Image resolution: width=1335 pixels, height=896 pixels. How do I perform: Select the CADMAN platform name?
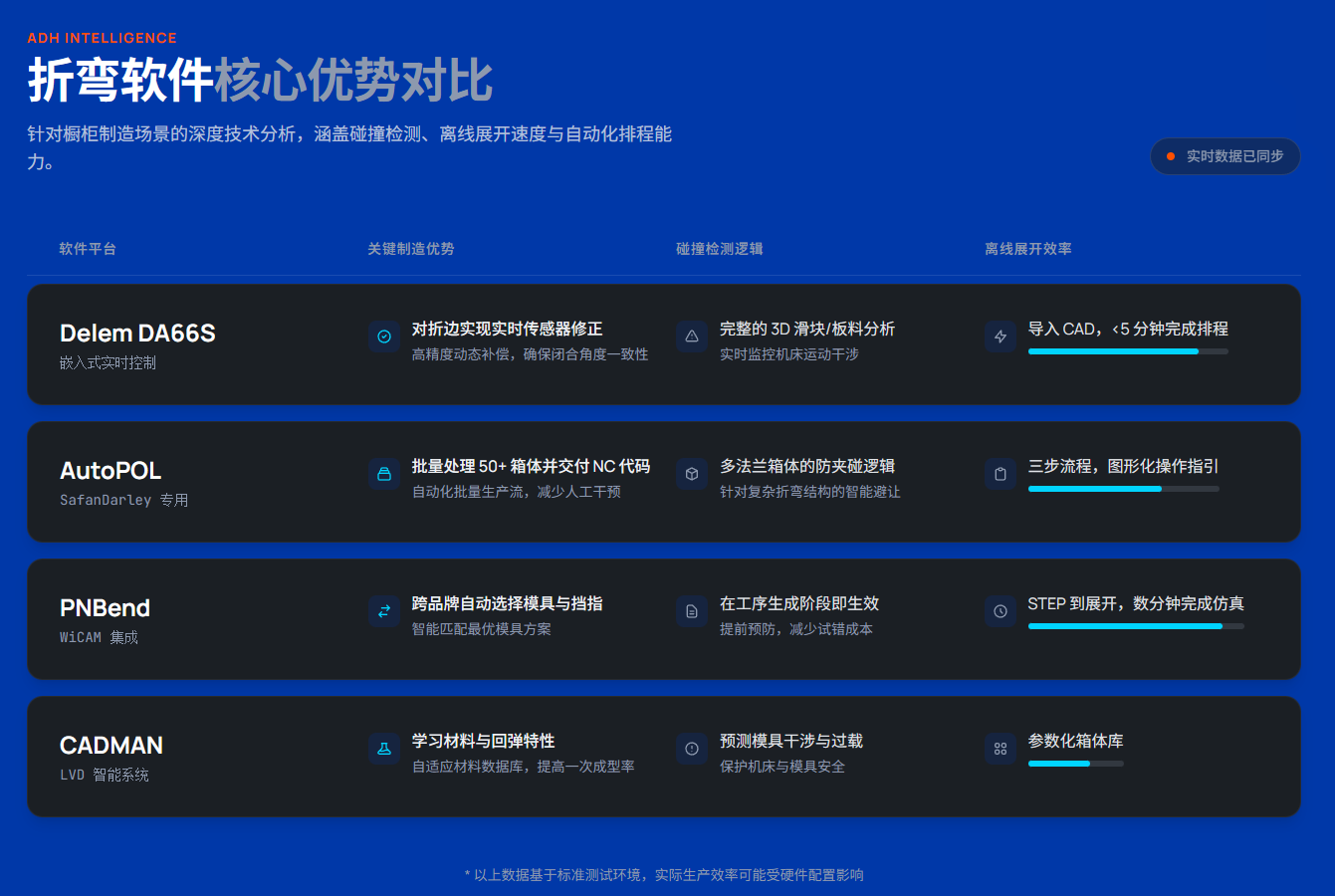coord(111,746)
